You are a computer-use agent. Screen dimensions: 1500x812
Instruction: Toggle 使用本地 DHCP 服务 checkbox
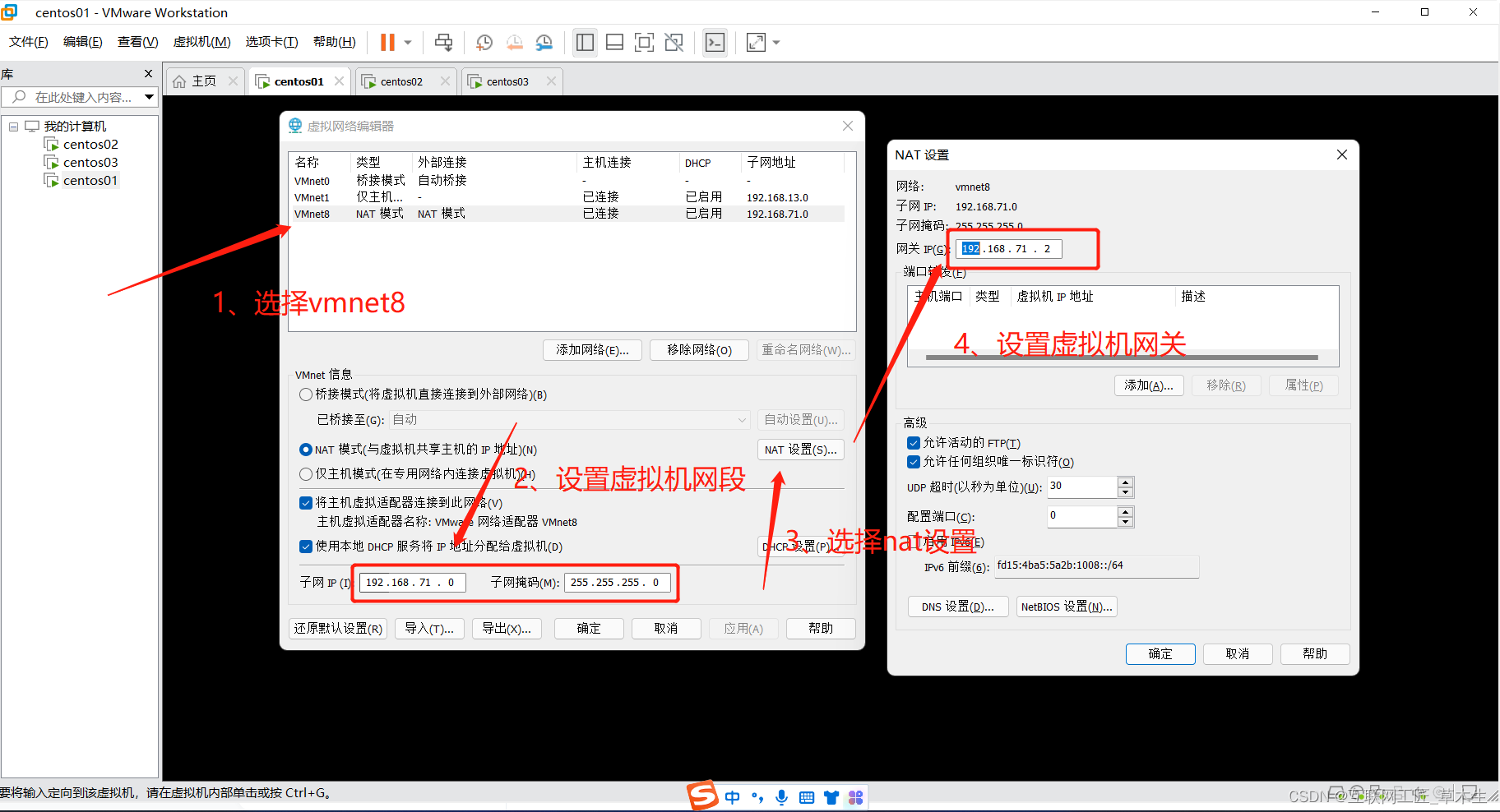(x=306, y=547)
